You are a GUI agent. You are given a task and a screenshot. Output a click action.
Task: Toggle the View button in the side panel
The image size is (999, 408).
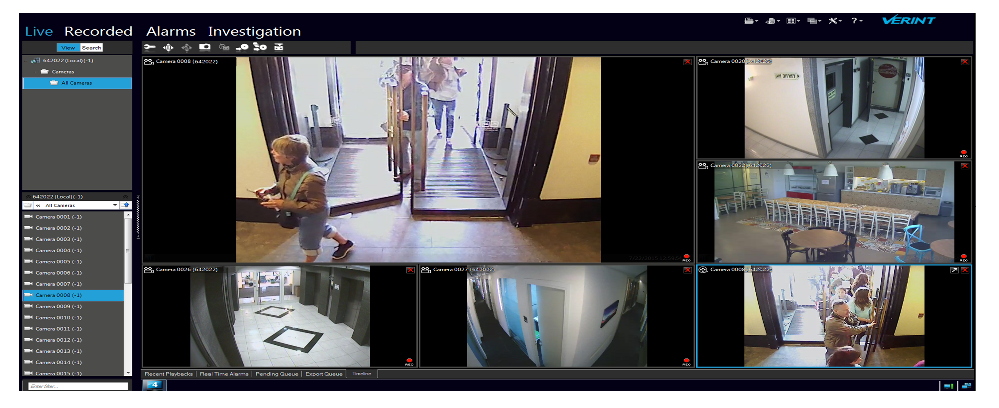tap(68, 47)
